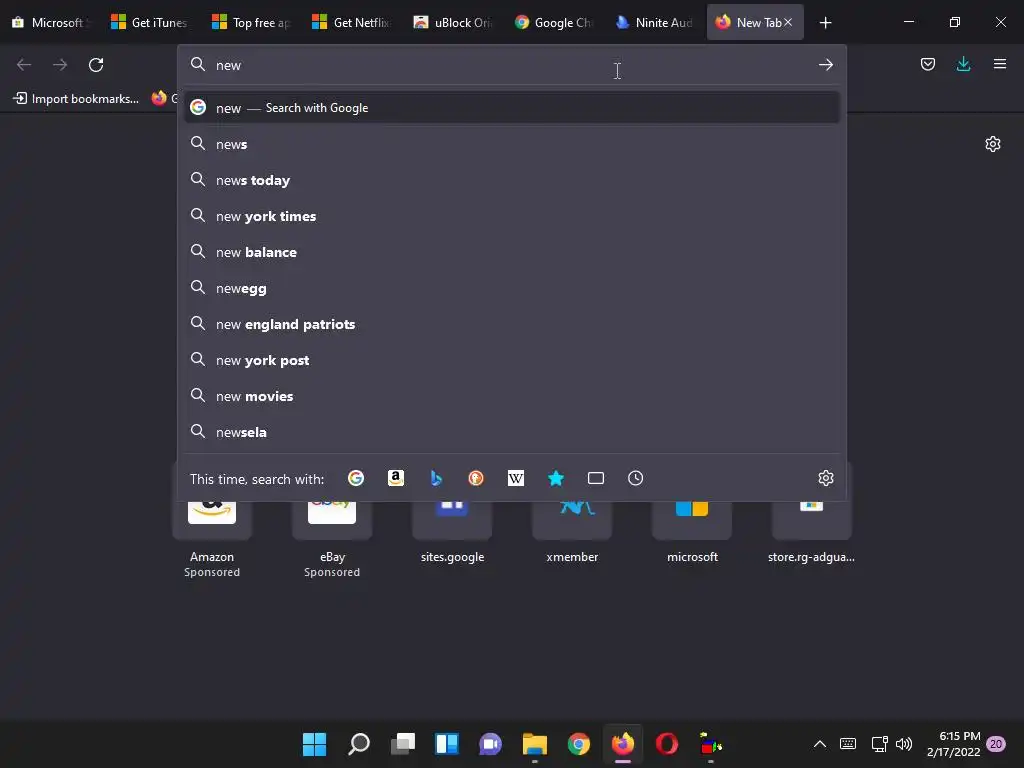Click the back navigation arrow
1024x768 pixels.
point(24,65)
